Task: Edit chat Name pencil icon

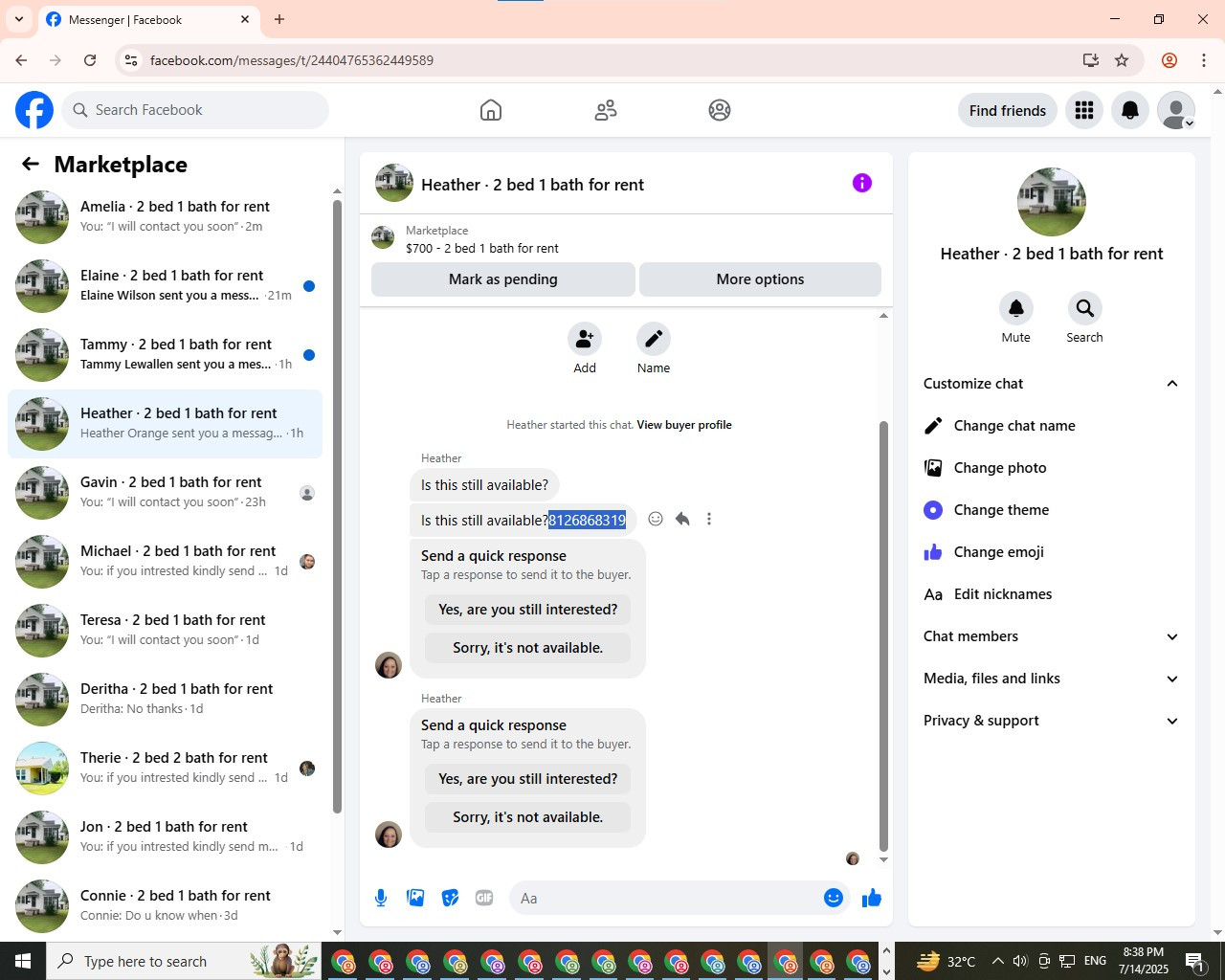Action: pyautogui.click(x=654, y=339)
